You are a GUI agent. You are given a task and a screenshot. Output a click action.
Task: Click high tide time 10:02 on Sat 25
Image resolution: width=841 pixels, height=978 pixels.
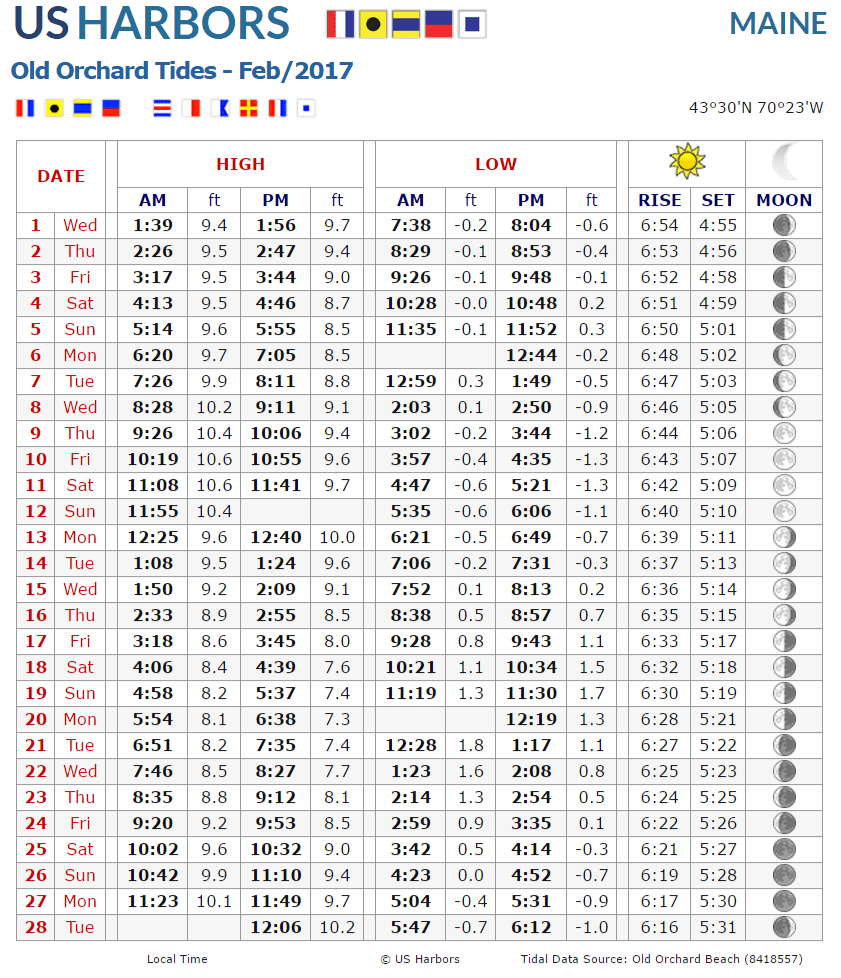pos(153,850)
